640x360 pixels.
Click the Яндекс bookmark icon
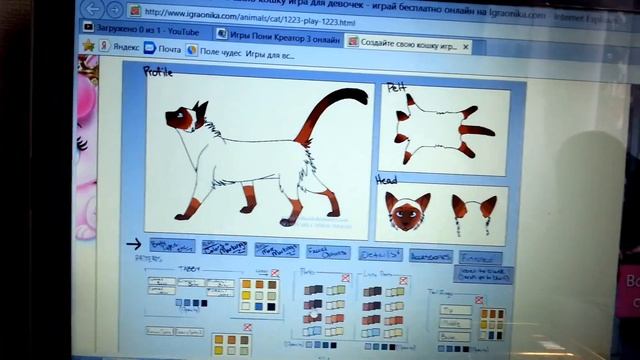click(x=104, y=46)
